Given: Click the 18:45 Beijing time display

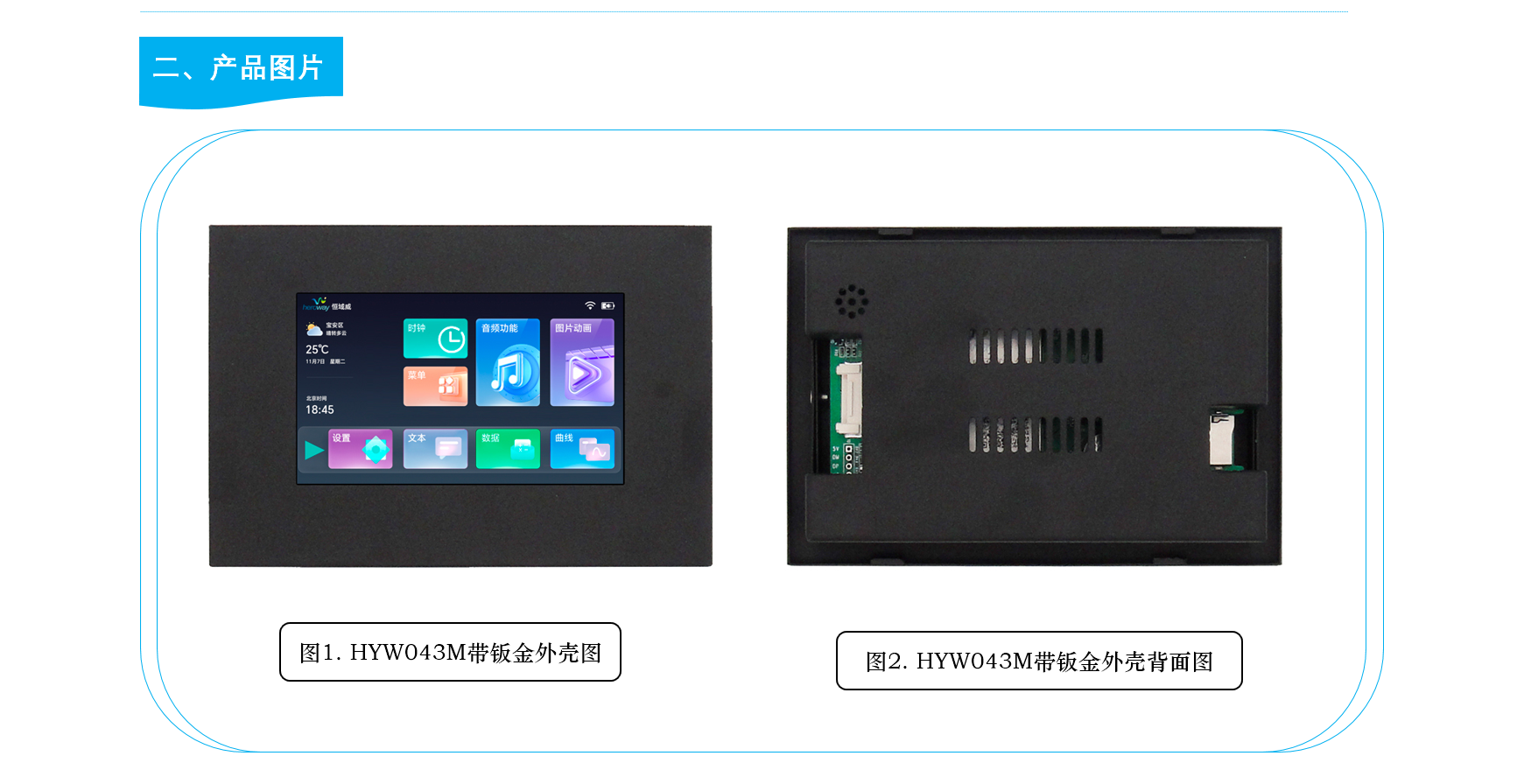Looking at the screenshot, I should pyautogui.click(x=320, y=409).
